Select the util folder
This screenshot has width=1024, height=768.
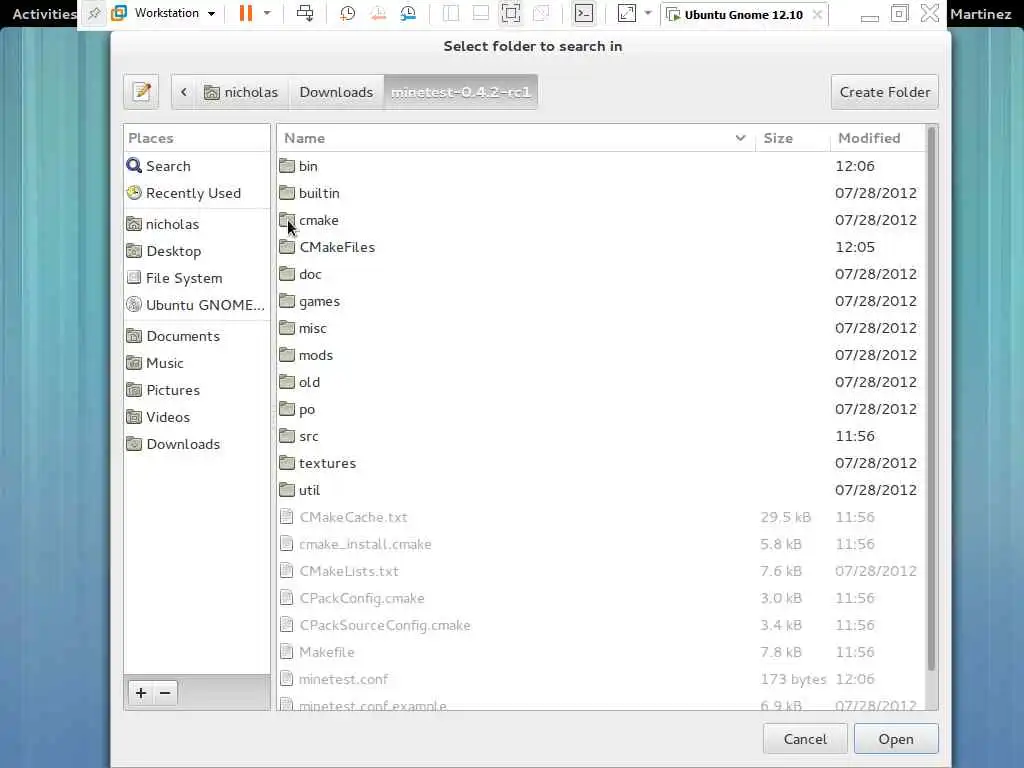point(601,490)
